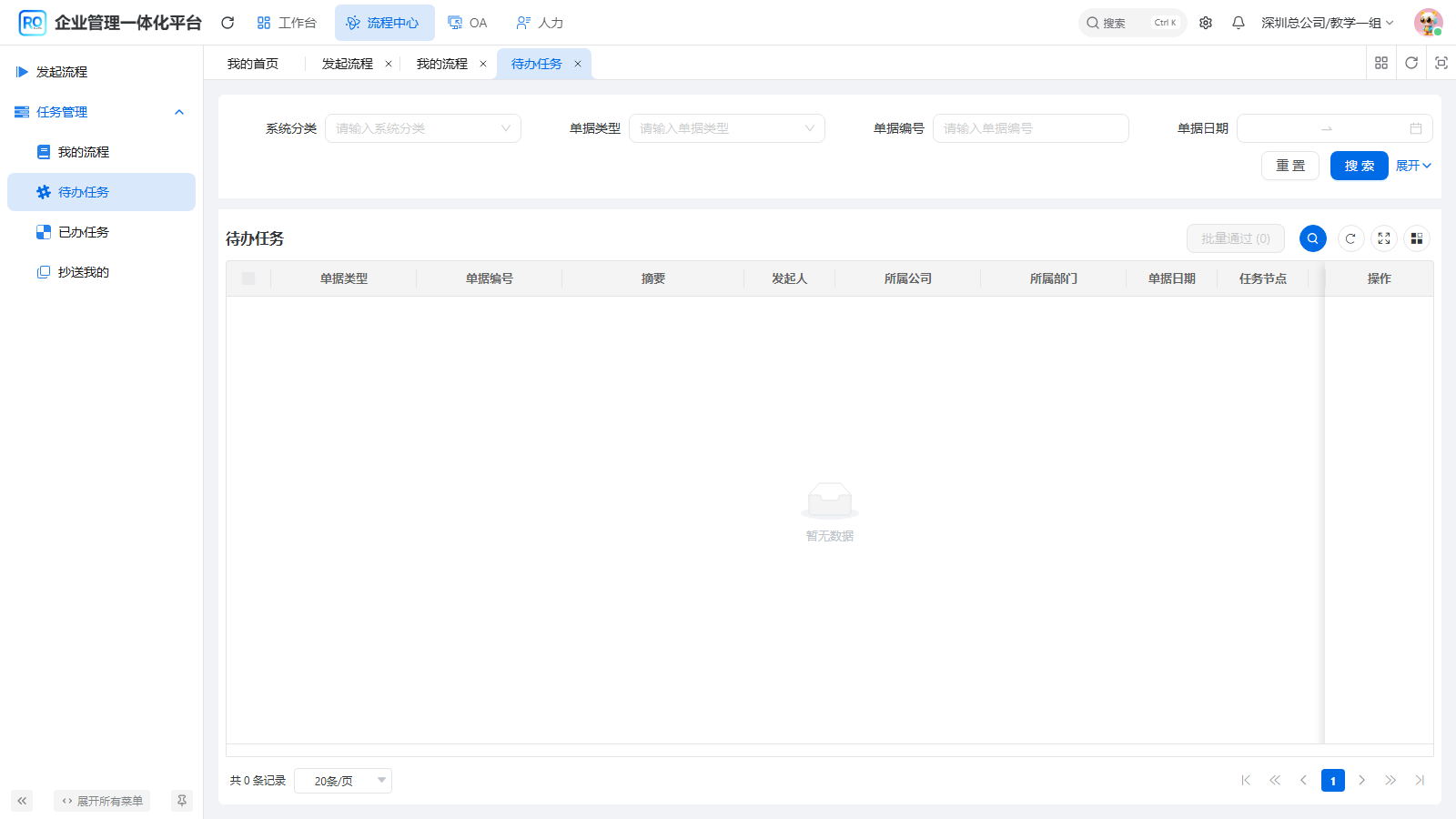The width and height of the screenshot is (1456, 819).
Task: Open the 系统分类 dropdown
Action: click(x=423, y=128)
